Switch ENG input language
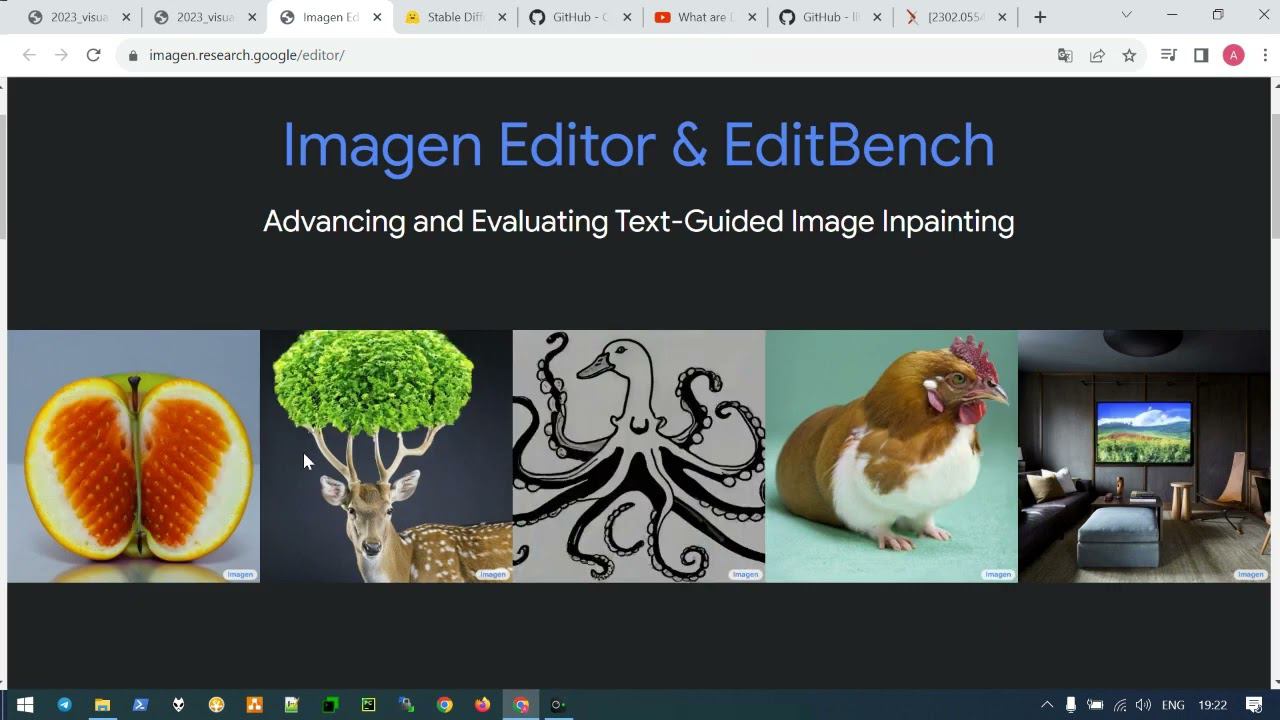The width and height of the screenshot is (1280, 720). point(1173,705)
